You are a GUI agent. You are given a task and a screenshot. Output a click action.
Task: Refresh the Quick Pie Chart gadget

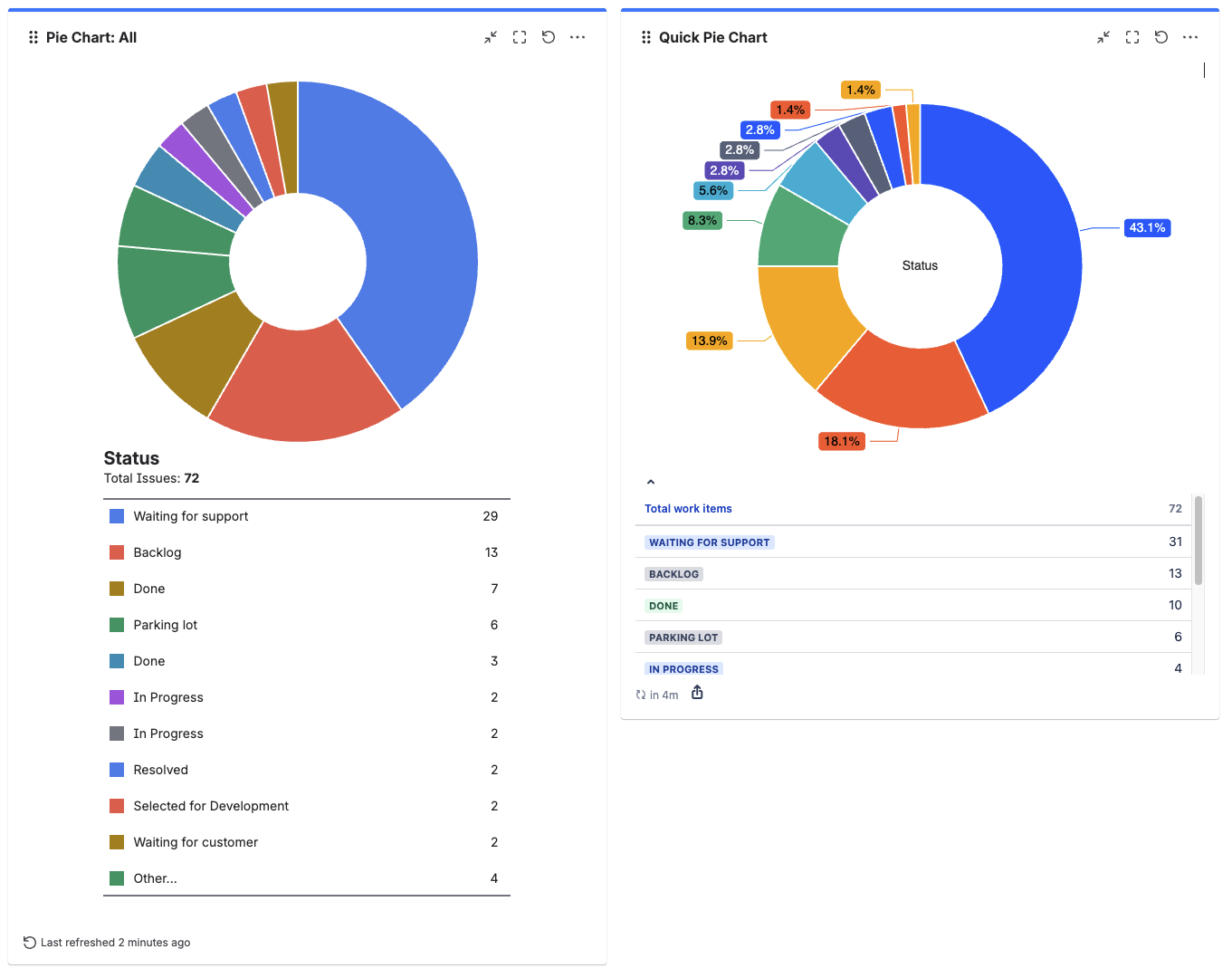[1161, 37]
